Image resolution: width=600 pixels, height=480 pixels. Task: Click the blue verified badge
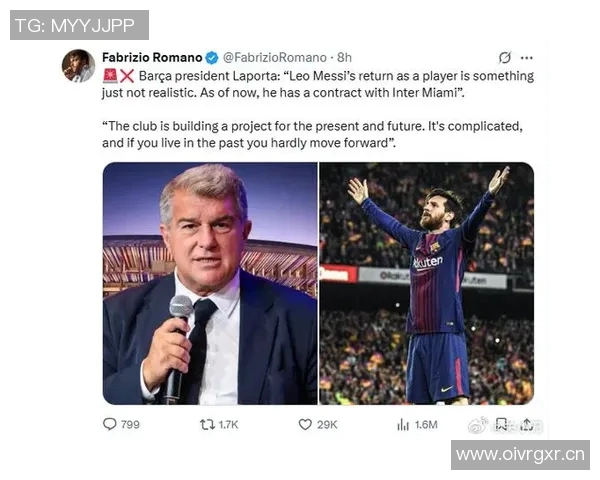pyautogui.click(x=211, y=58)
